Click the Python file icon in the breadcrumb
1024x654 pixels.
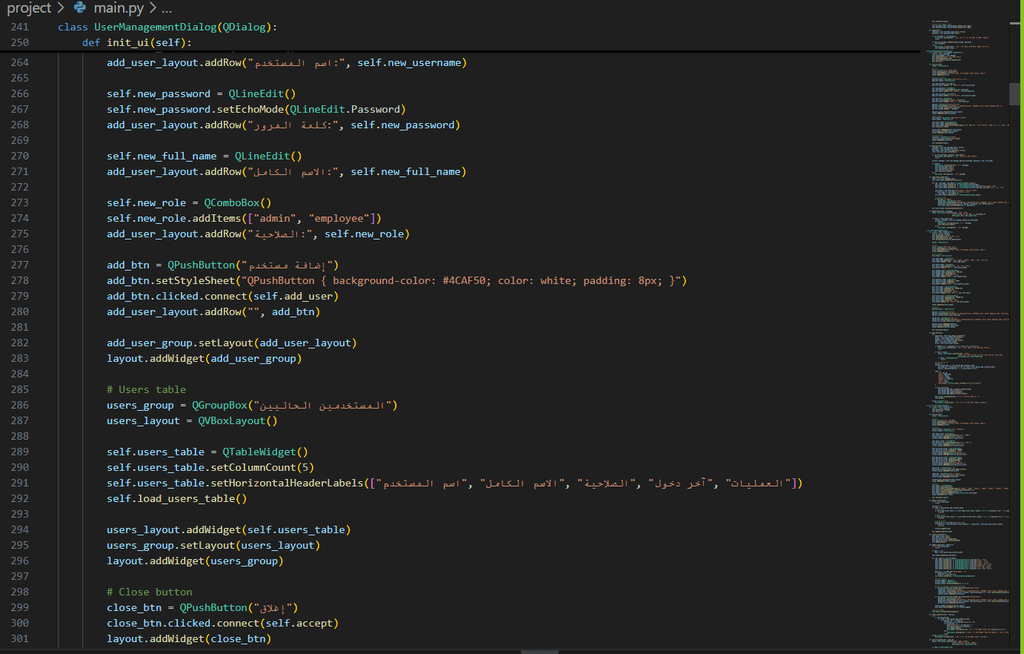point(80,8)
